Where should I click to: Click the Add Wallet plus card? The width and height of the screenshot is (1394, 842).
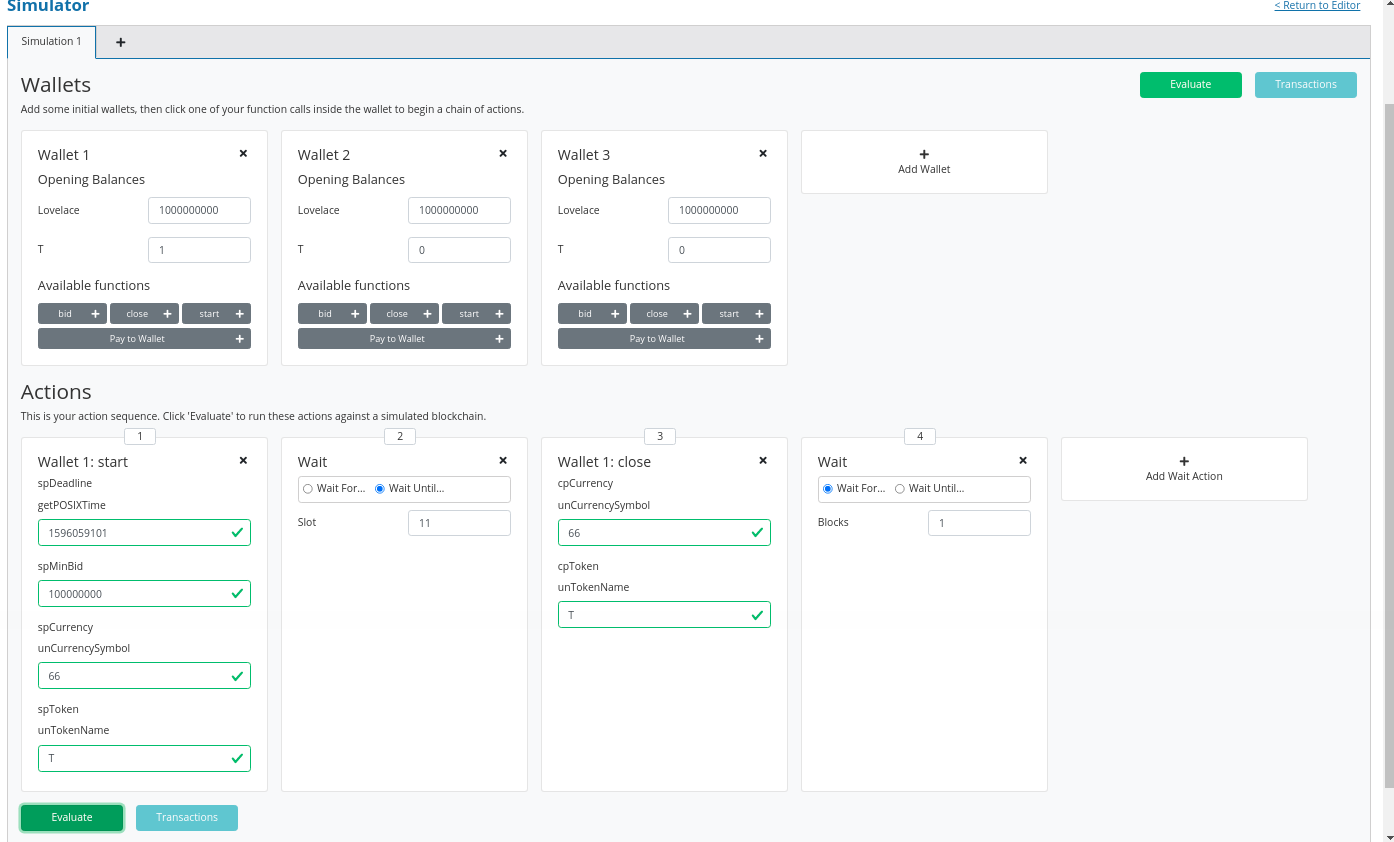[x=923, y=162]
